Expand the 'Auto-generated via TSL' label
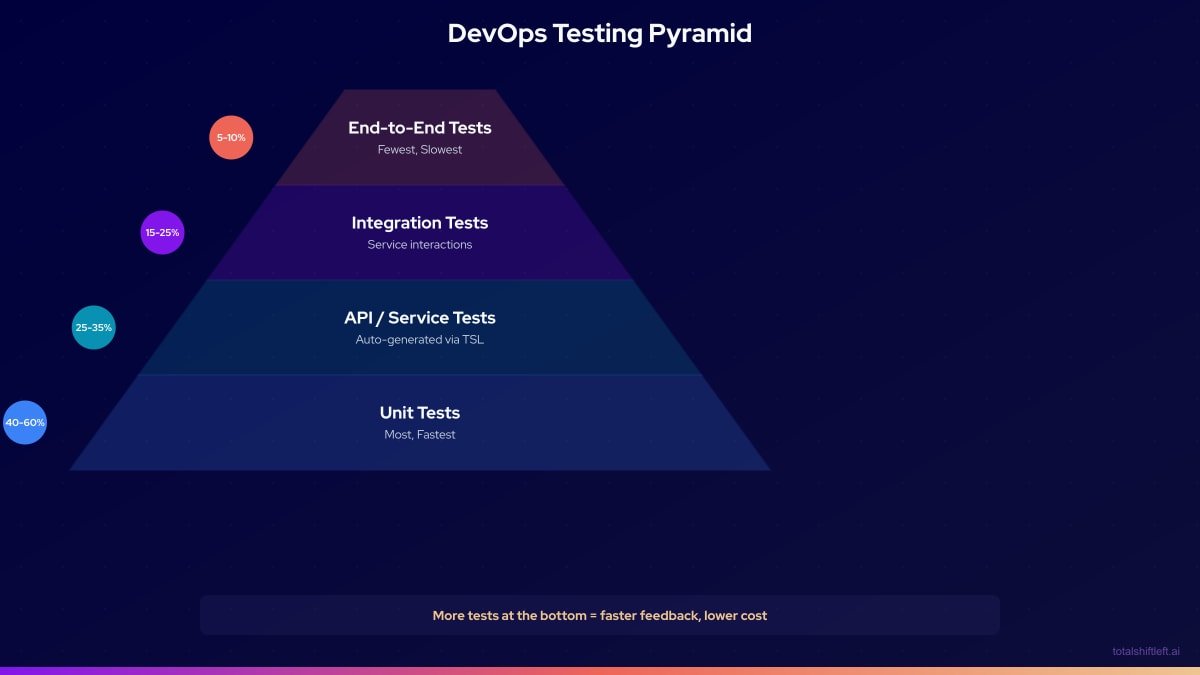1200x675 pixels. click(419, 339)
